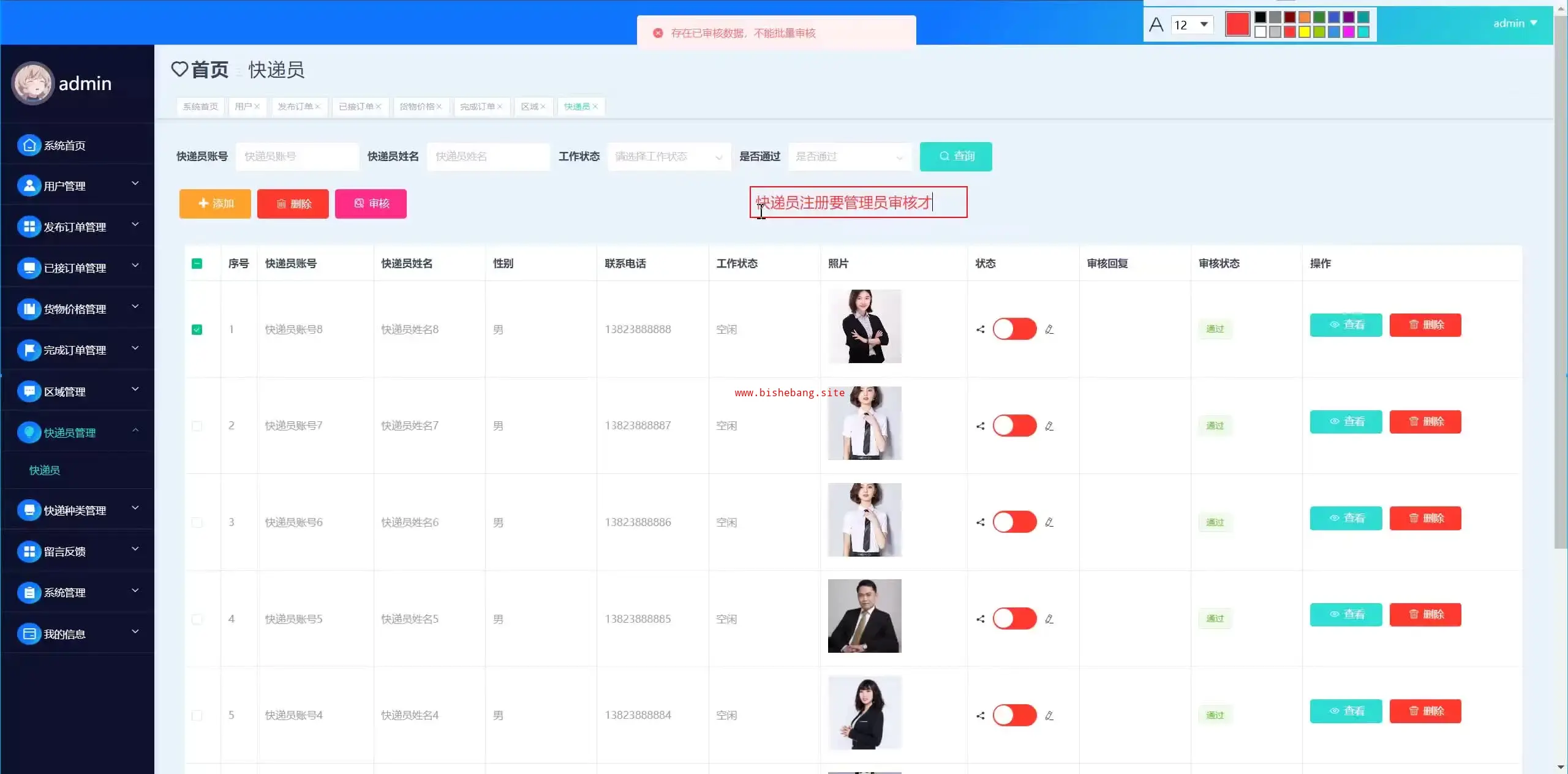
Task: Click the 我的信息 sidebar icon
Action: 29,634
